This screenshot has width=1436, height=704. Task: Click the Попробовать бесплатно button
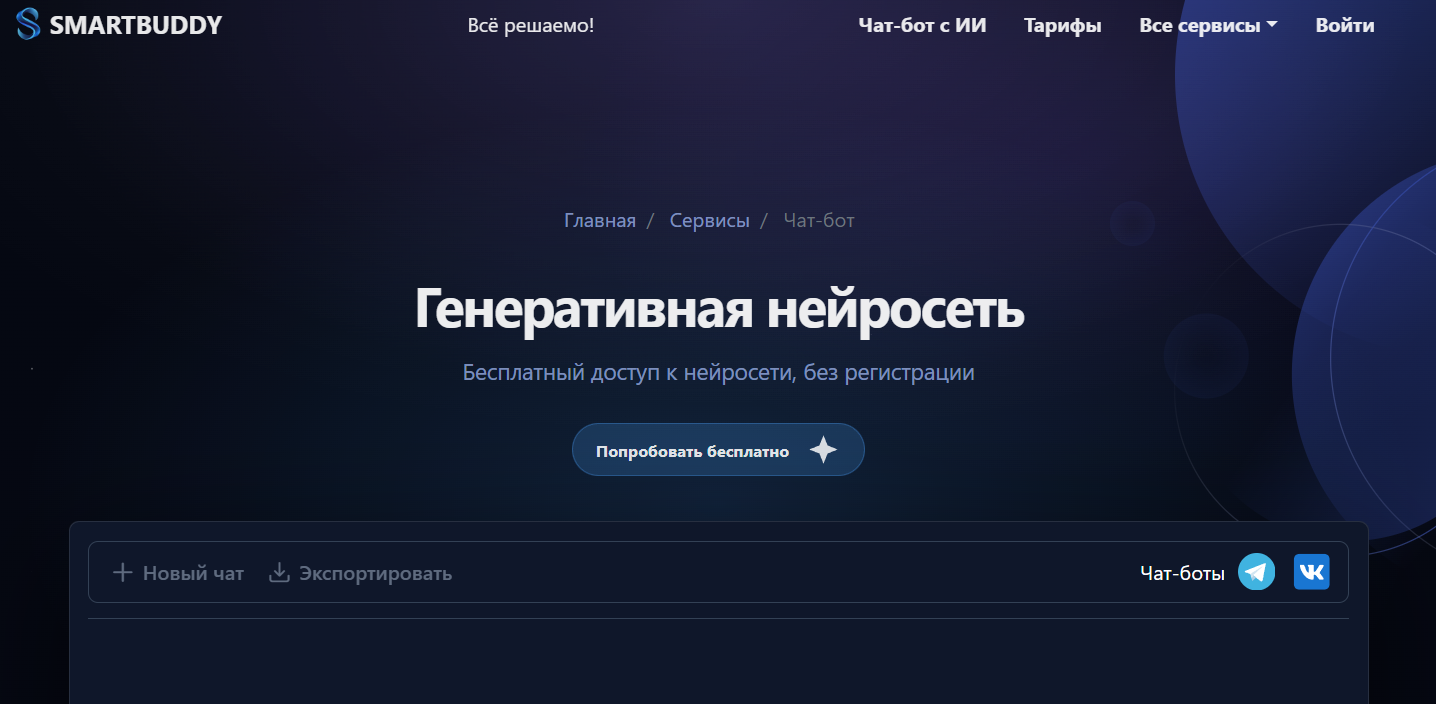point(718,450)
